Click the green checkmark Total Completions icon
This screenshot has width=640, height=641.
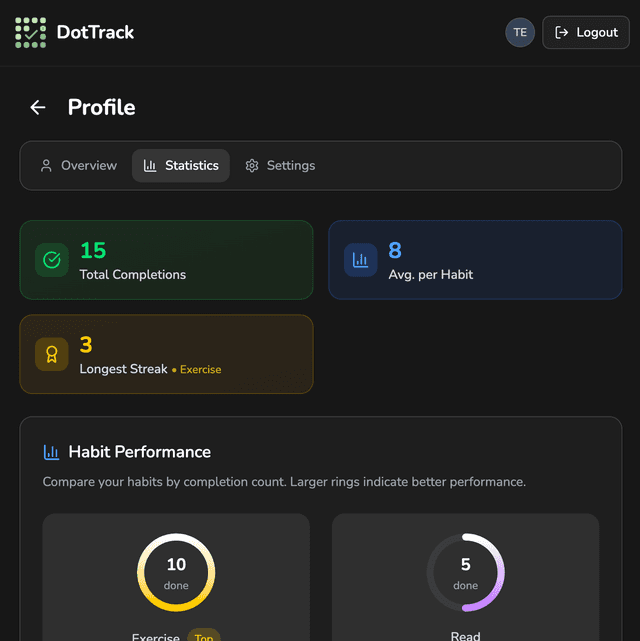point(52,260)
